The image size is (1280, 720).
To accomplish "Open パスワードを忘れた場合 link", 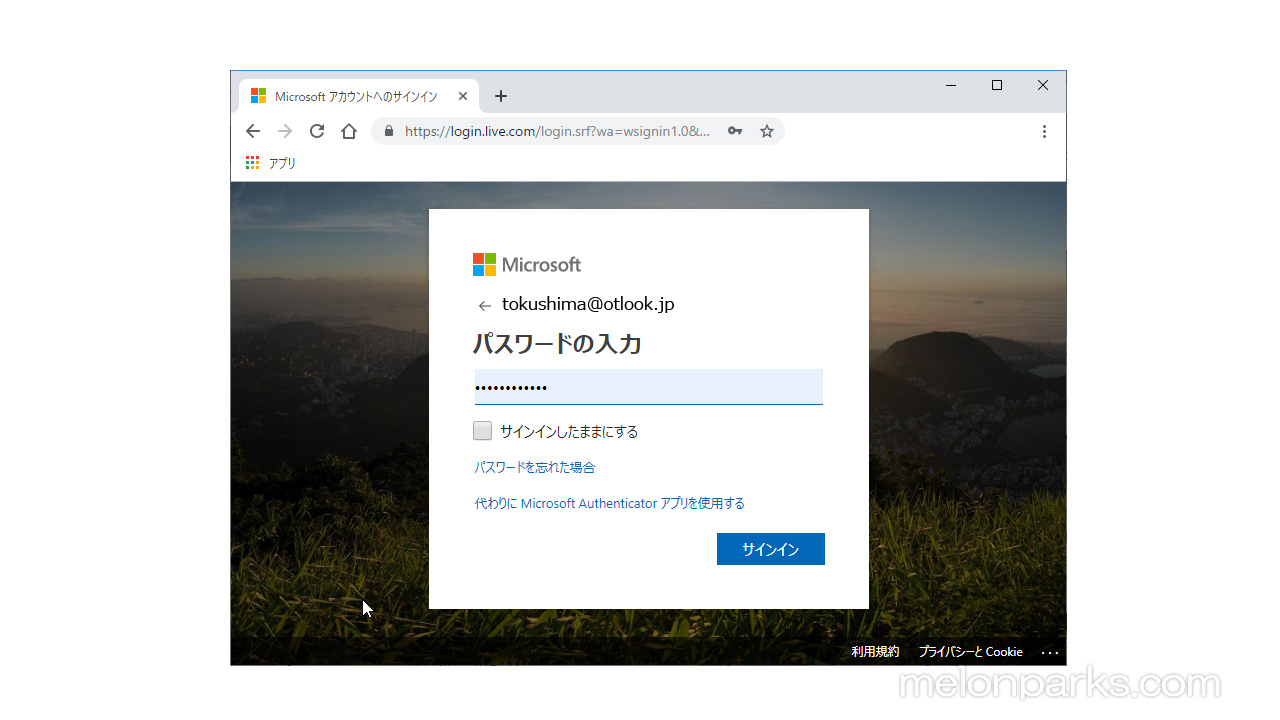I will pyautogui.click(x=535, y=467).
